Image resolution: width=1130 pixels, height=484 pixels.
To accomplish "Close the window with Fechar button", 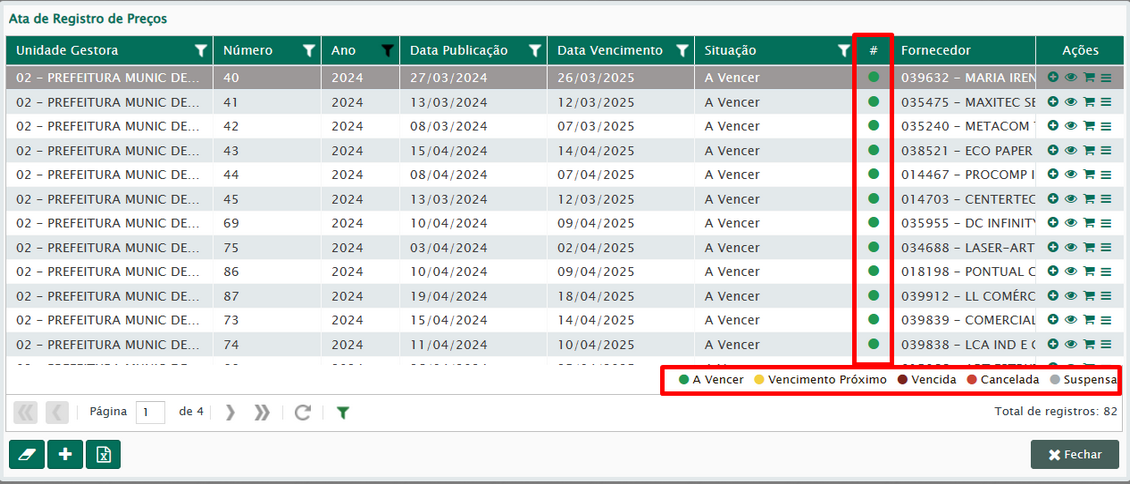I will [x=1075, y=454].
